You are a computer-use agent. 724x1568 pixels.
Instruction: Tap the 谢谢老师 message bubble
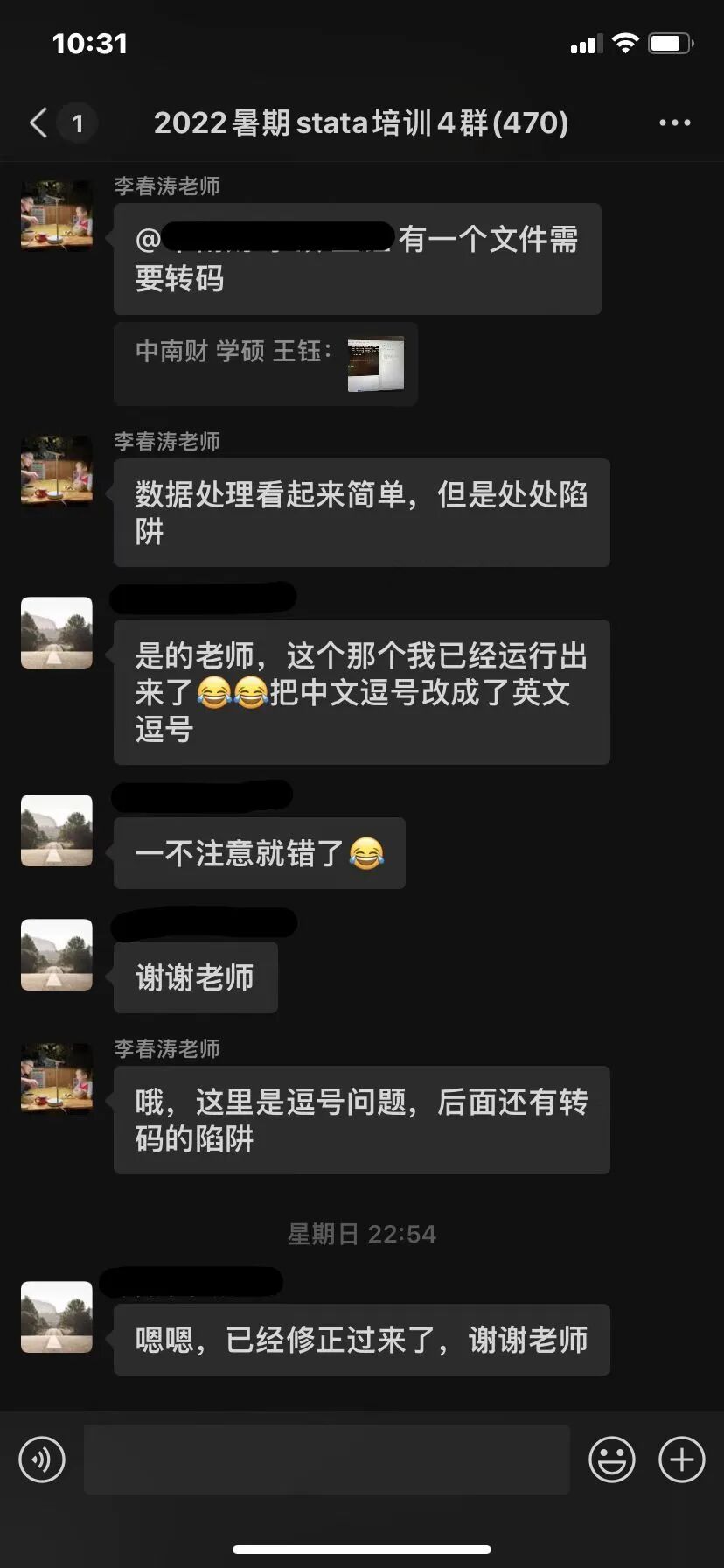[x=196, y=977]
